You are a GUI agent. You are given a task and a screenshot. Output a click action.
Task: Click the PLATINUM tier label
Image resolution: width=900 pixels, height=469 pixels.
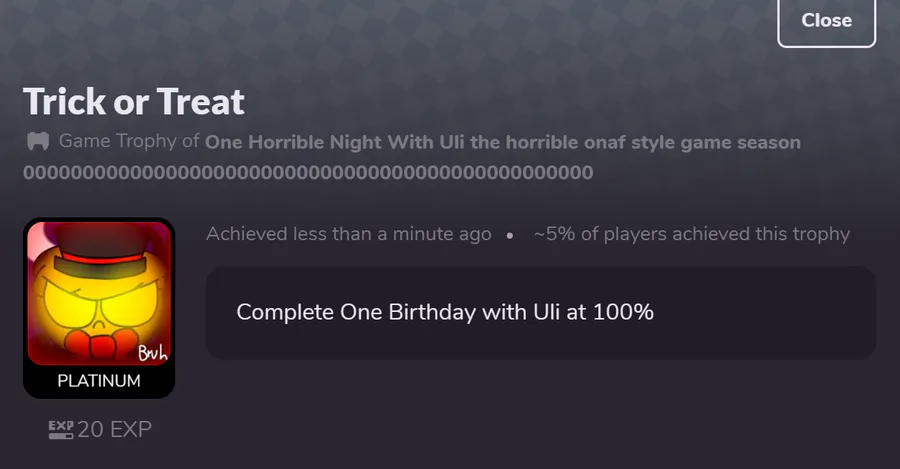tap(99, 381)
